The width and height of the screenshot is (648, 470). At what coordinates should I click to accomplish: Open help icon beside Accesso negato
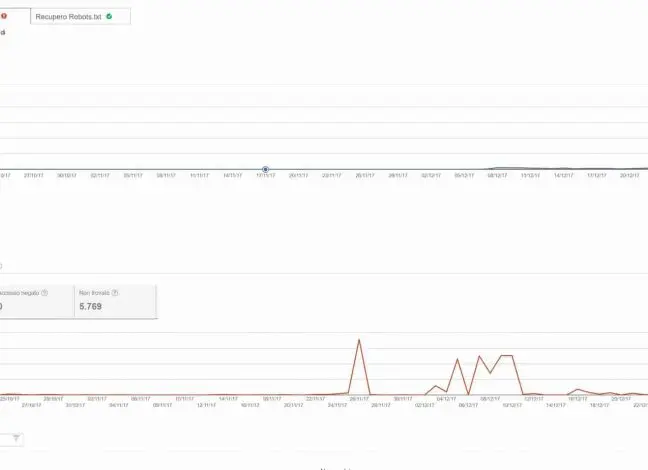[x=45, y=293]
